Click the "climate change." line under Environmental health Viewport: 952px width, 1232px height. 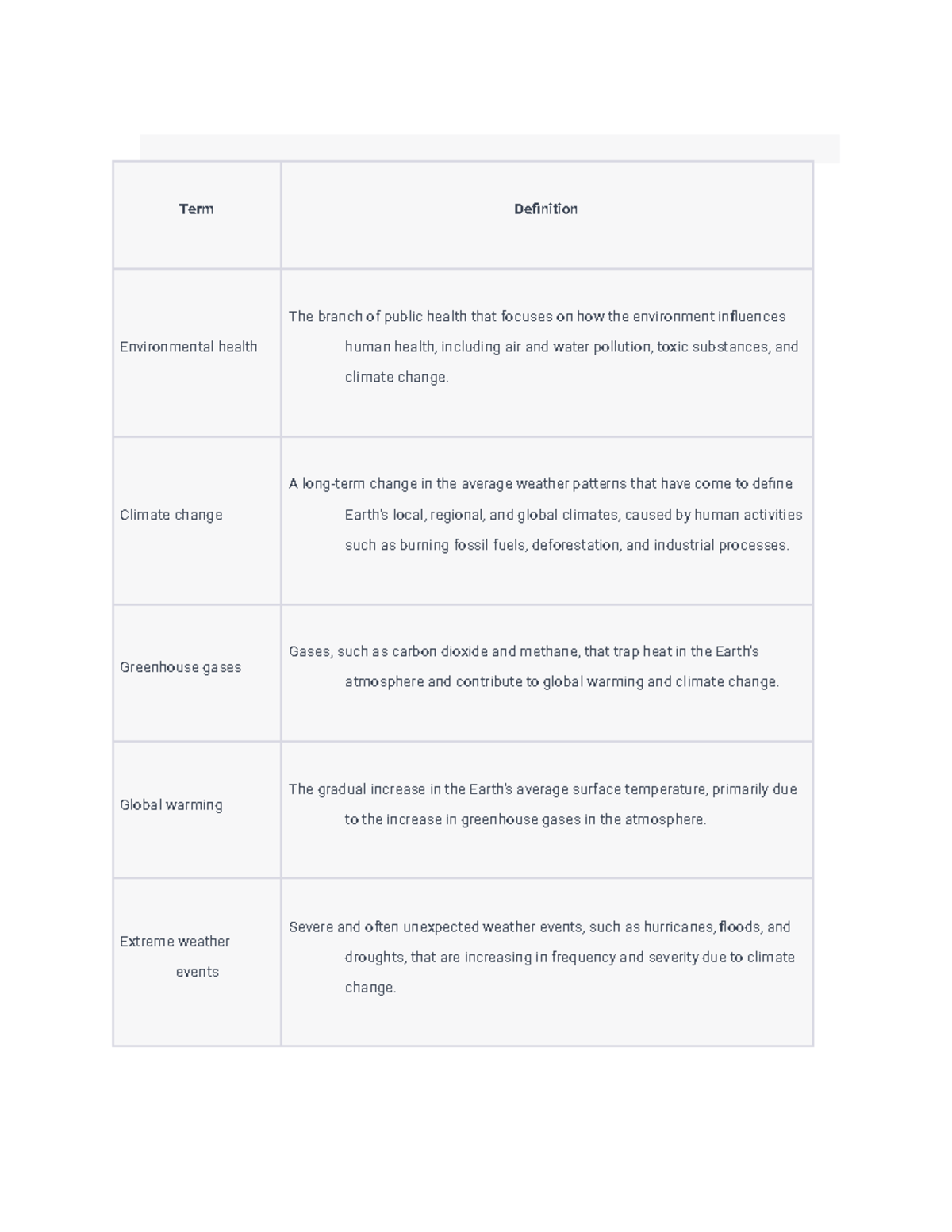(x=397, y=377)
